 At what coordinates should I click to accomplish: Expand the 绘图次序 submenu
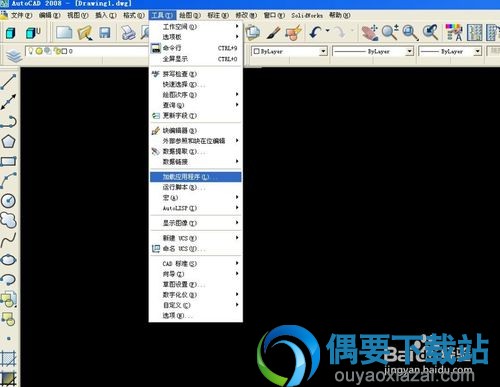[x=196, y=95]
